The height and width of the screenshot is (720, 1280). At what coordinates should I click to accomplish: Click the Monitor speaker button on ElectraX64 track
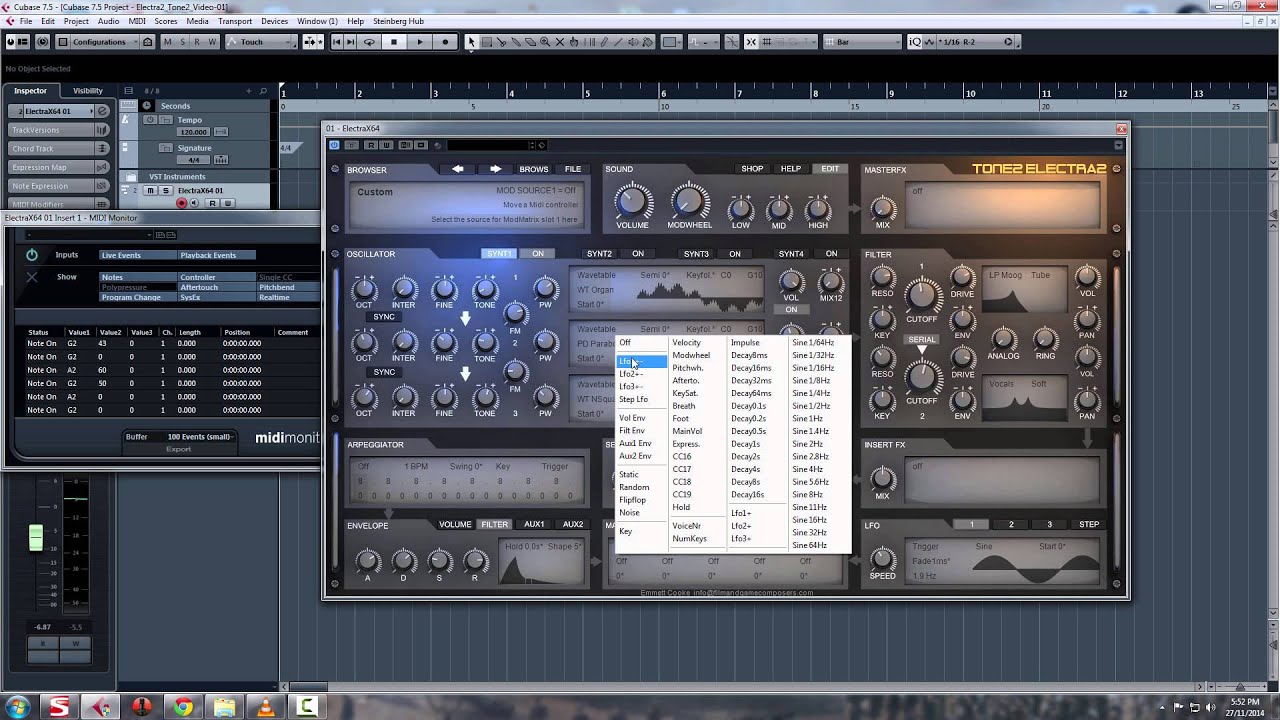tap(196, 203)
